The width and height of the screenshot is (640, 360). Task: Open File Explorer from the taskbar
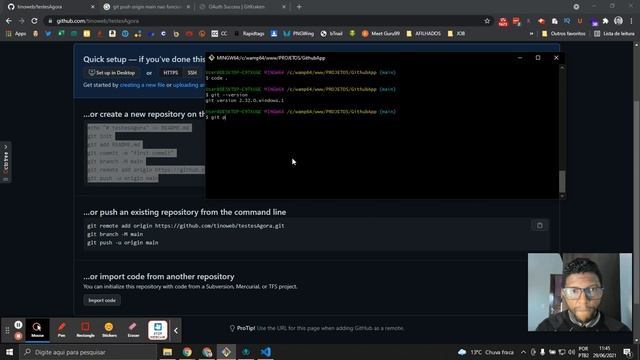click(x=167, y=352)
